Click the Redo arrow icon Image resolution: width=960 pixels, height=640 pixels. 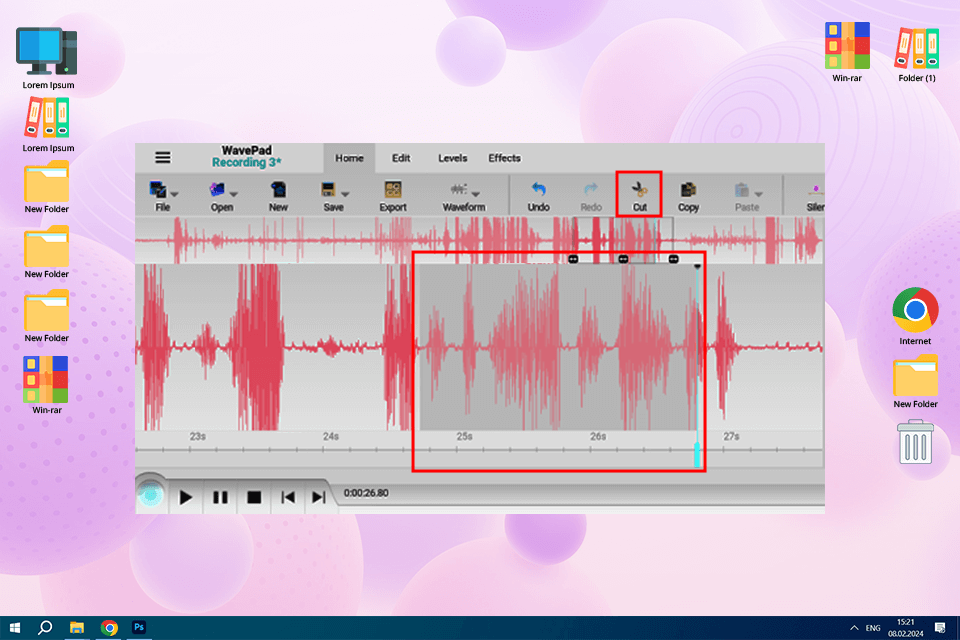tap(591, 189)
